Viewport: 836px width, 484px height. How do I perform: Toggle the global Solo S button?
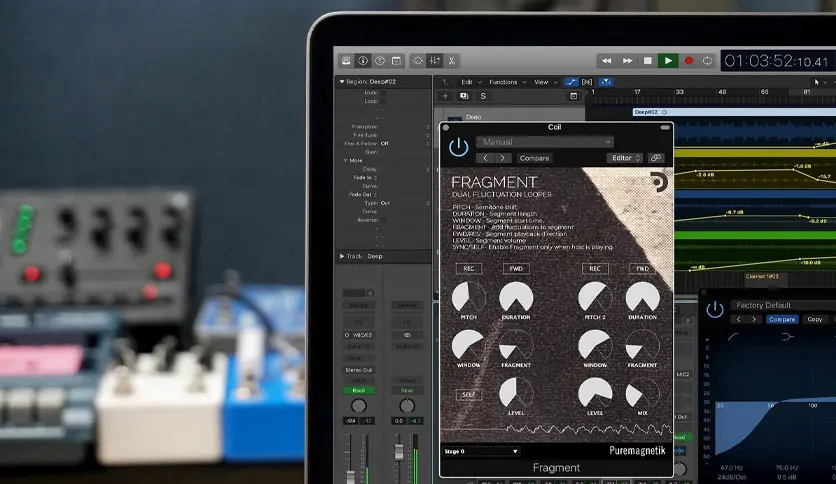pos(483,96)
